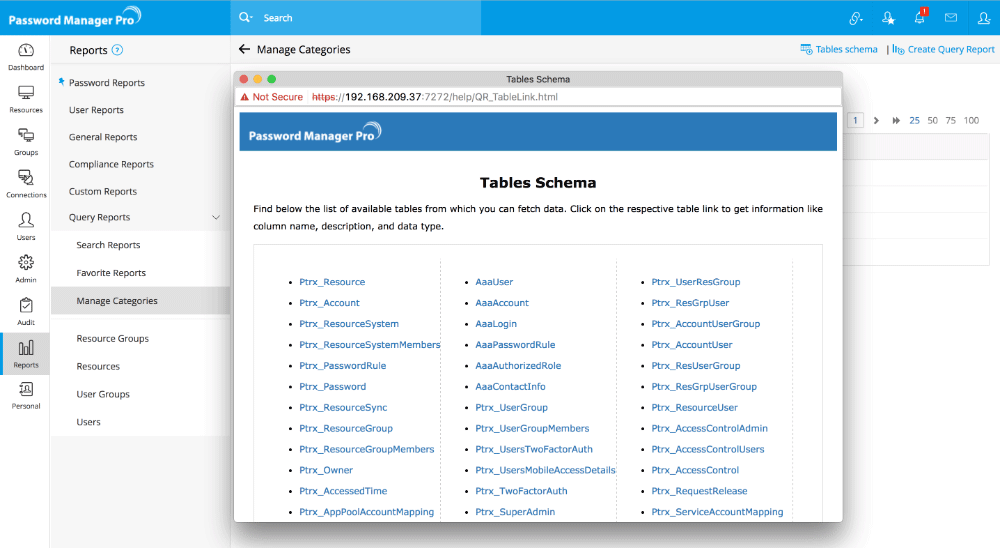Select Search Reports submenu item
The width and height of the screenshot is (1000, 548).
pyautogui.click(x=108, y=245)
